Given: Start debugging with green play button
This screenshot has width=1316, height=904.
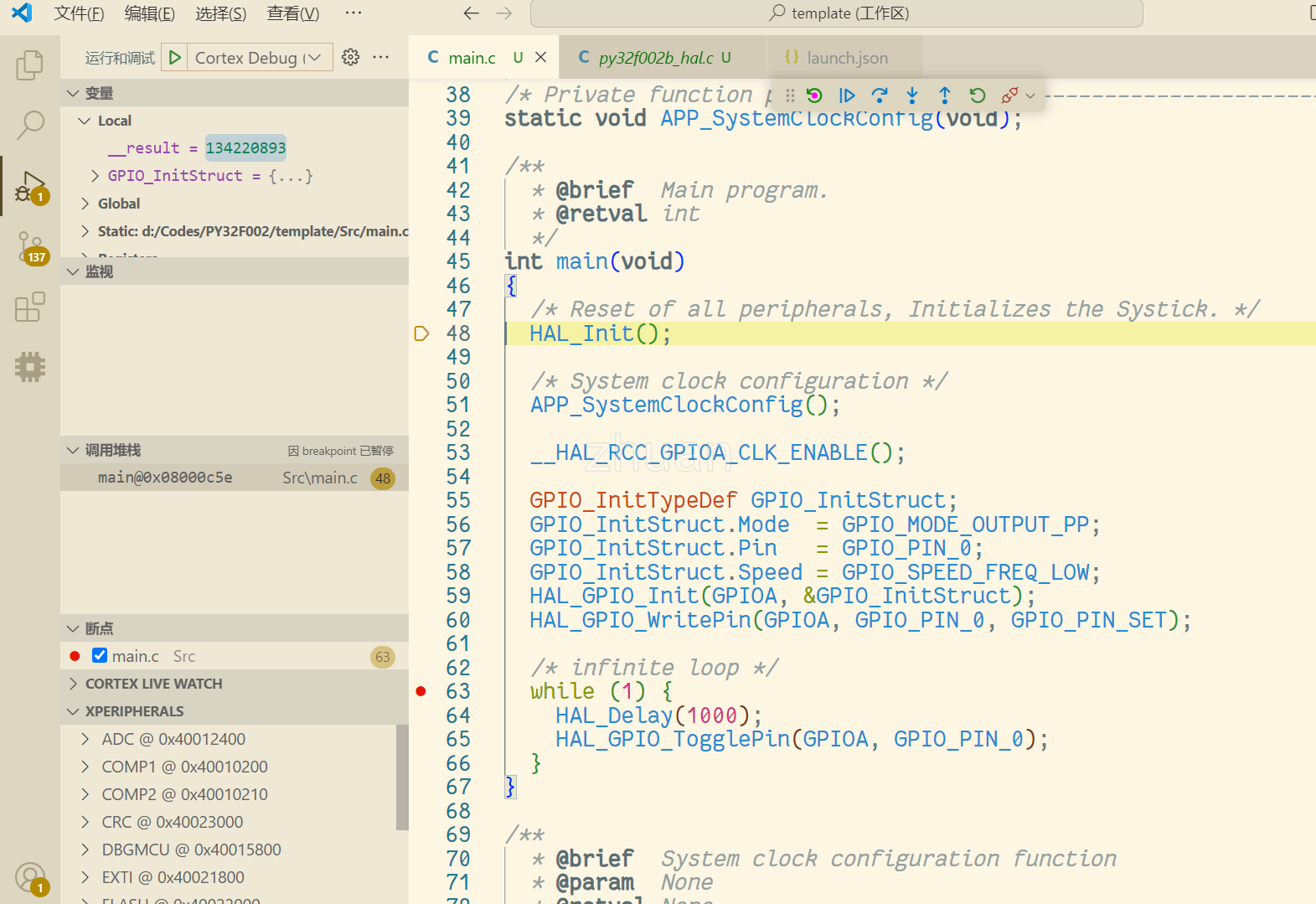Looking at the screenshot, I should point(174,58).
